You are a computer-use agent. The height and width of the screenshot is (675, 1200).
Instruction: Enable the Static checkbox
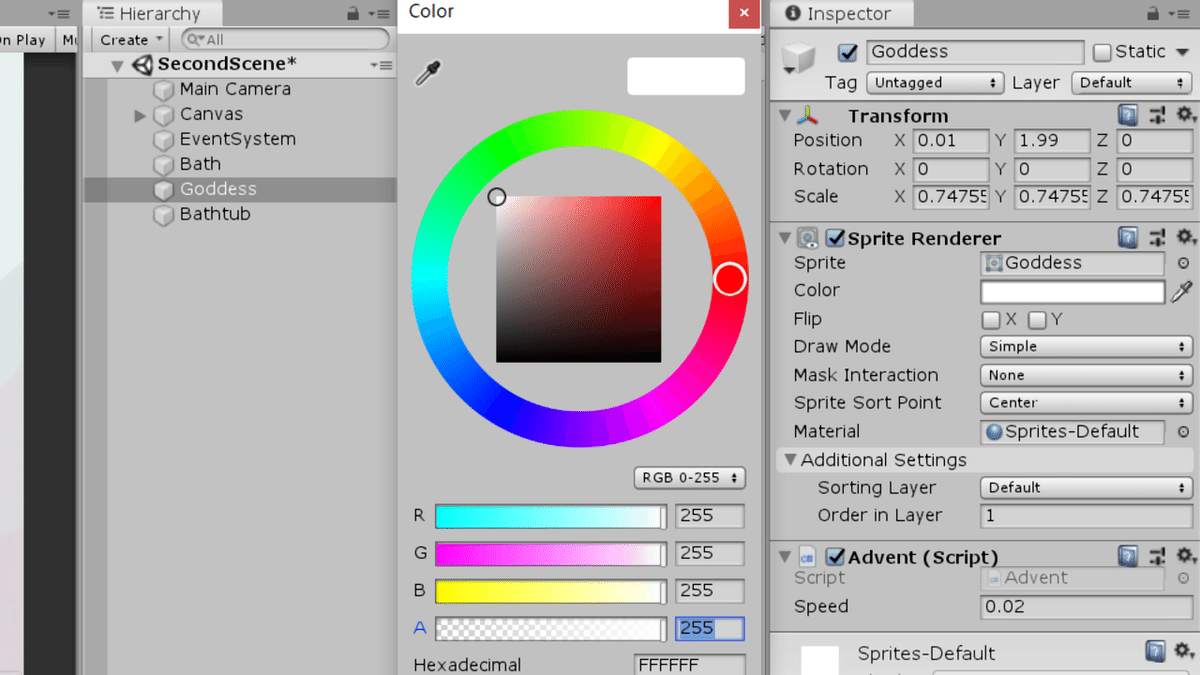point(1102,52)
